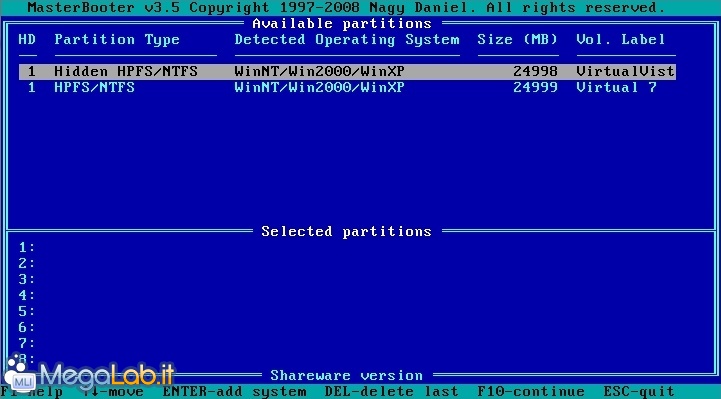Click the Detected Operating System column header
Viewport: 721px width, 399px height.
[x=347, y=40]
